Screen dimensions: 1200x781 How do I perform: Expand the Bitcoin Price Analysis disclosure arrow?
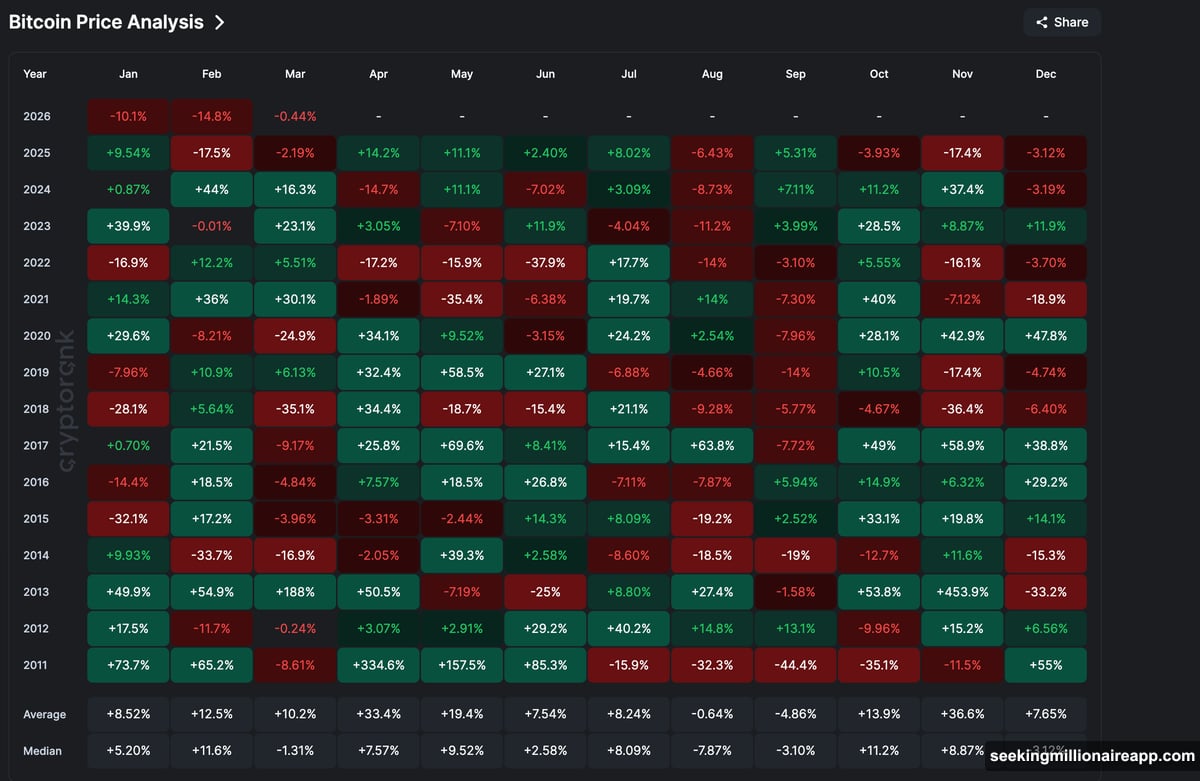tap(220, 21)
